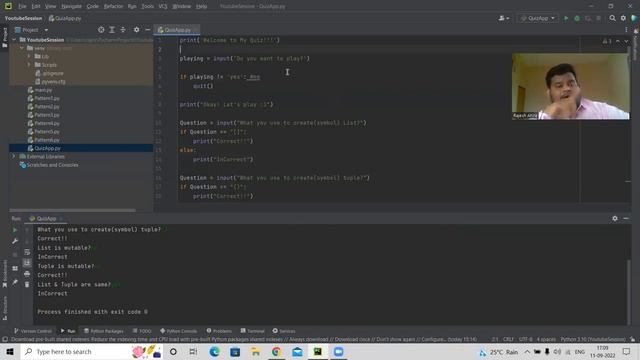Open Version Control tool window
640x360 pixels.
[33, 331]
